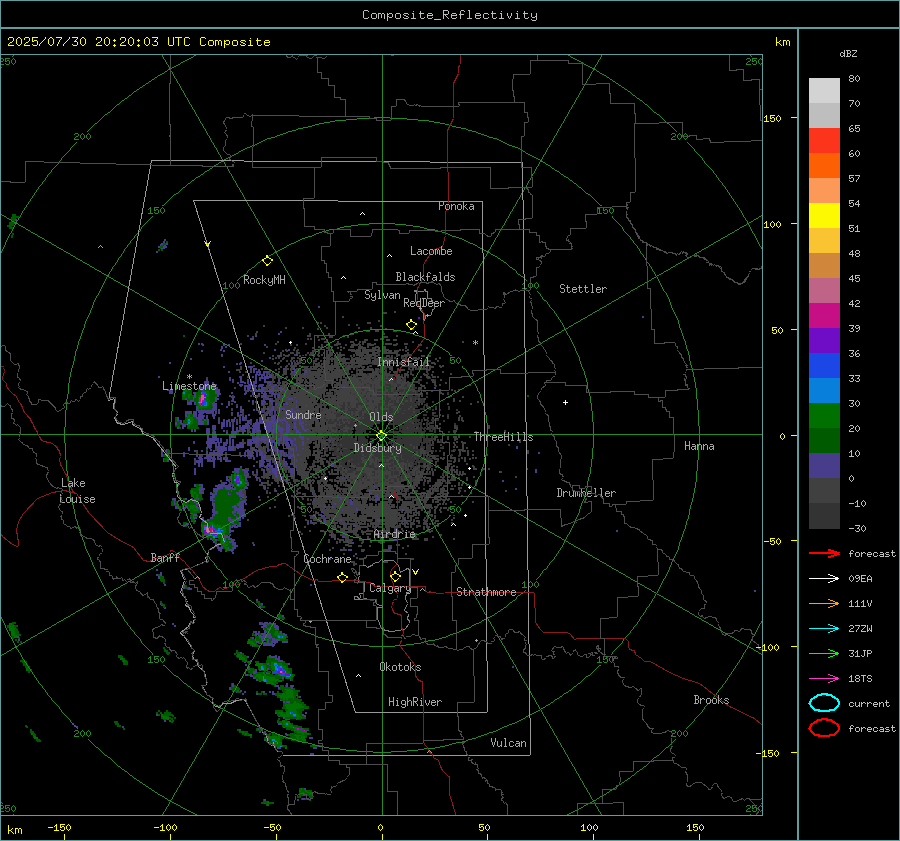Click the Composite_Reflectivity title

point(450,15)
